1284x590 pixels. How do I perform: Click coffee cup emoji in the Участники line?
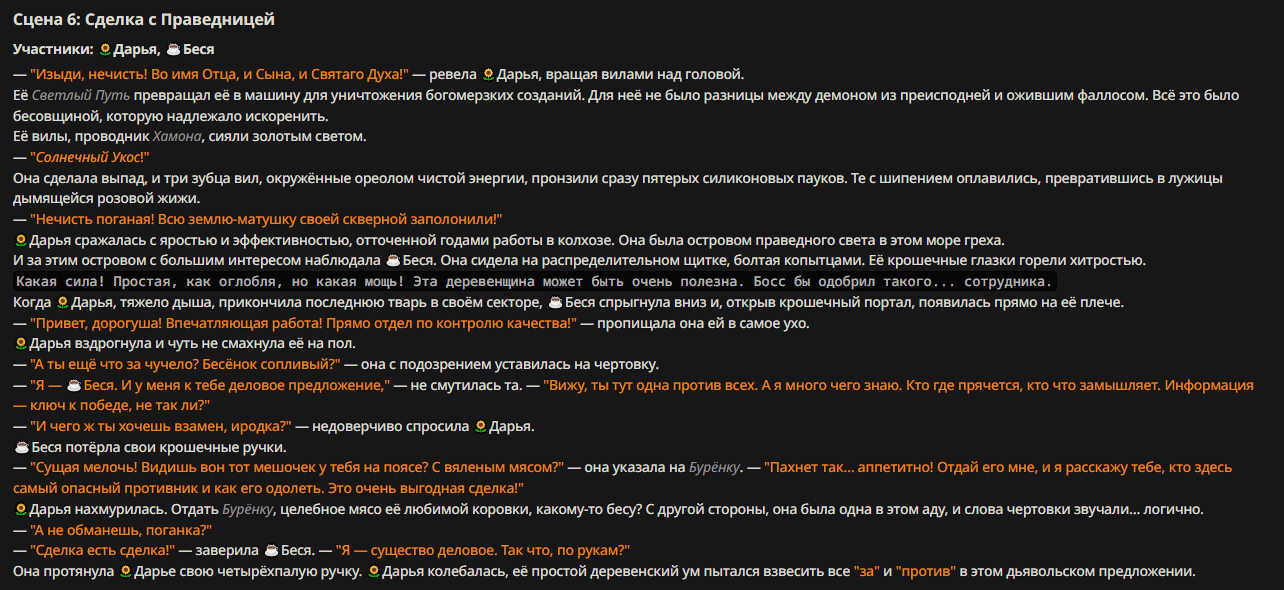pyautogui.click(x=172, y=49)
